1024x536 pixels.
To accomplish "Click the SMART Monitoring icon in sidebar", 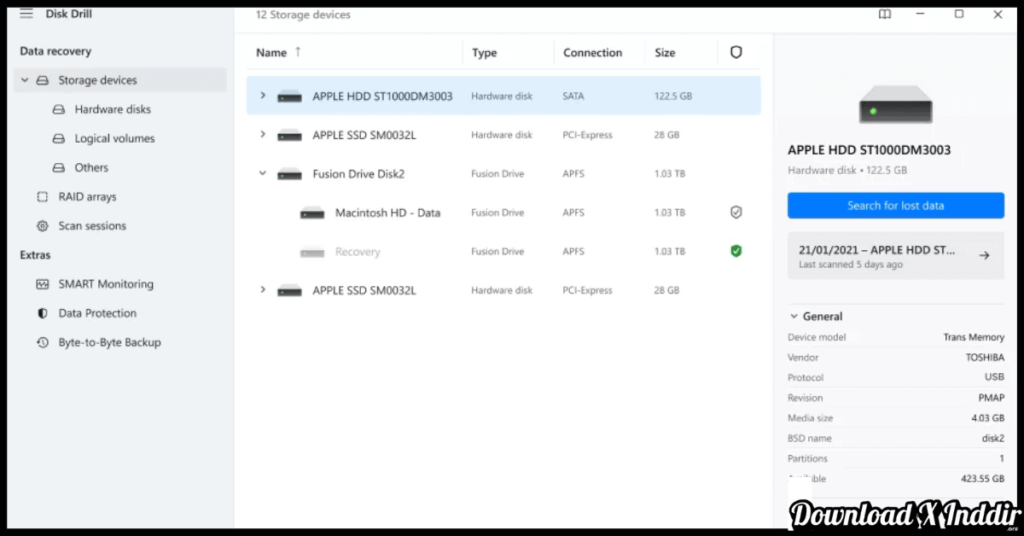I will (x=42, y=284).
